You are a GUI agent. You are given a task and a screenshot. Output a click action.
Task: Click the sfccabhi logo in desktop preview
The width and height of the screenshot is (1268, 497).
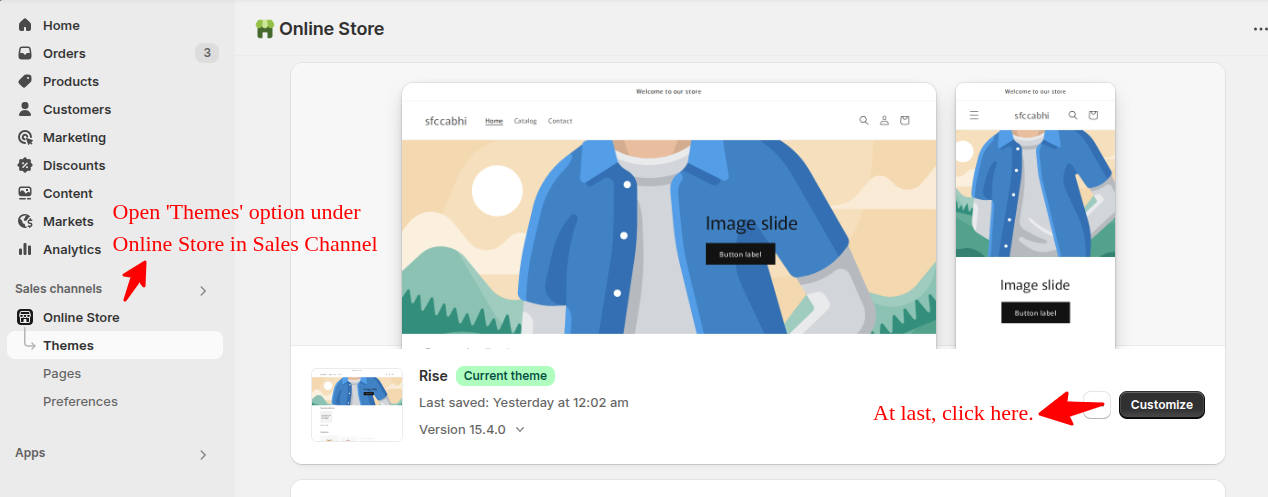446,121
